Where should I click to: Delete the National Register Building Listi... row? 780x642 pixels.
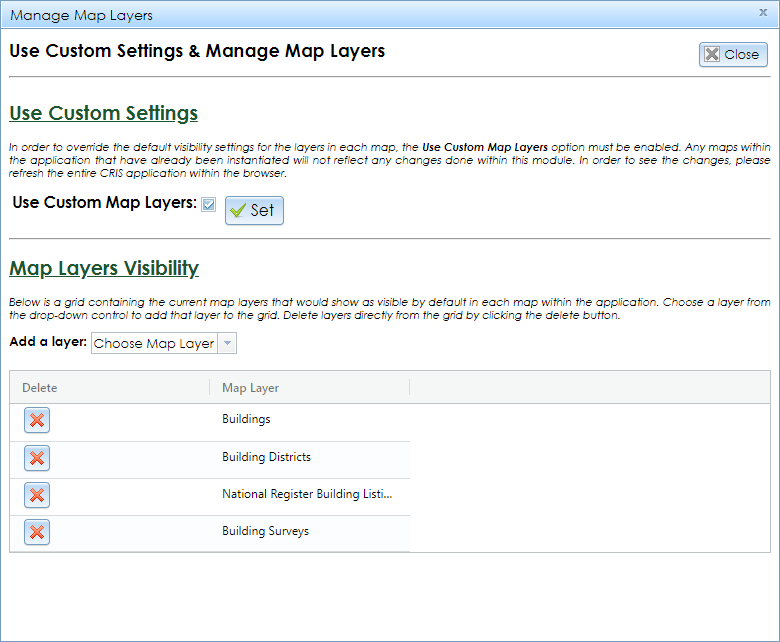tap(37, 495)
